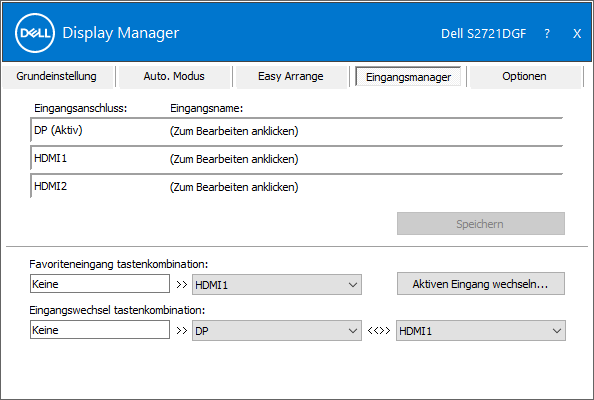
Task: Click the DP (Aktiv) port label
Action: [x=58, y=130]
